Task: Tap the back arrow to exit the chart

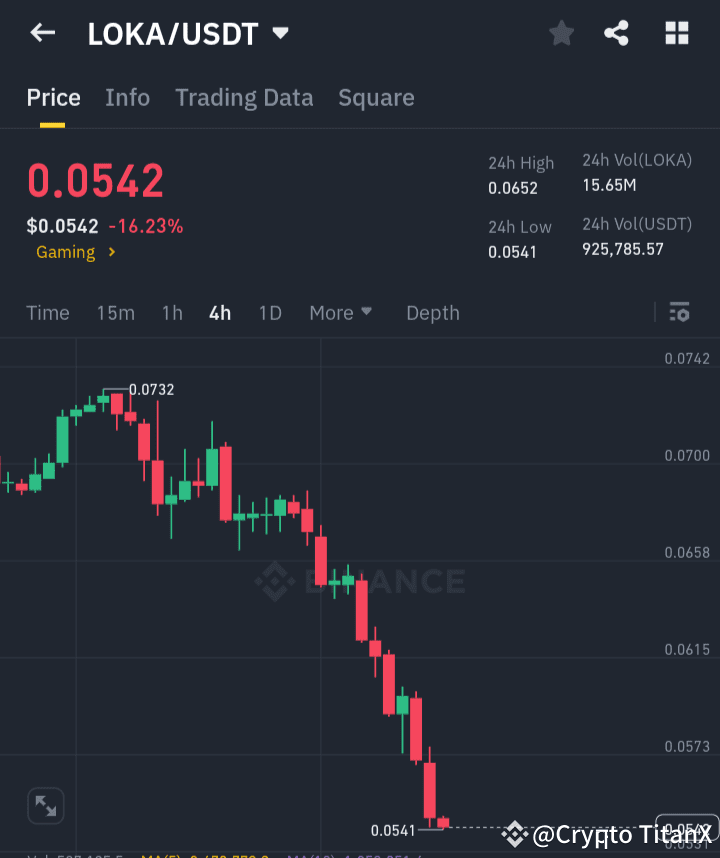Action: pyautogui.click(x=41, y=32)
